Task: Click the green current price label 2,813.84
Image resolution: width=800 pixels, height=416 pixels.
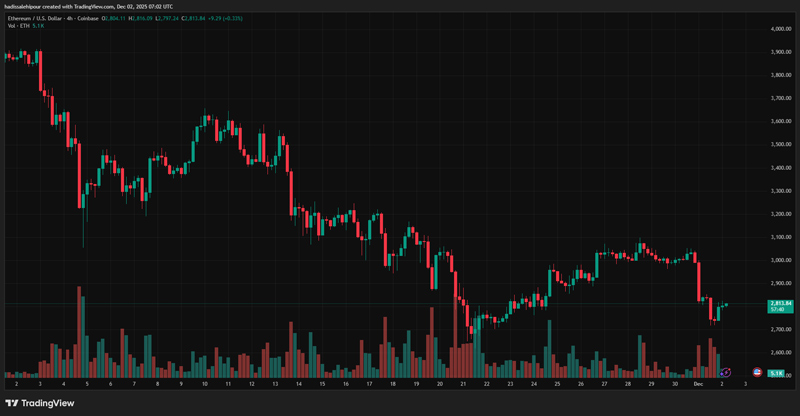Action: 780,304
